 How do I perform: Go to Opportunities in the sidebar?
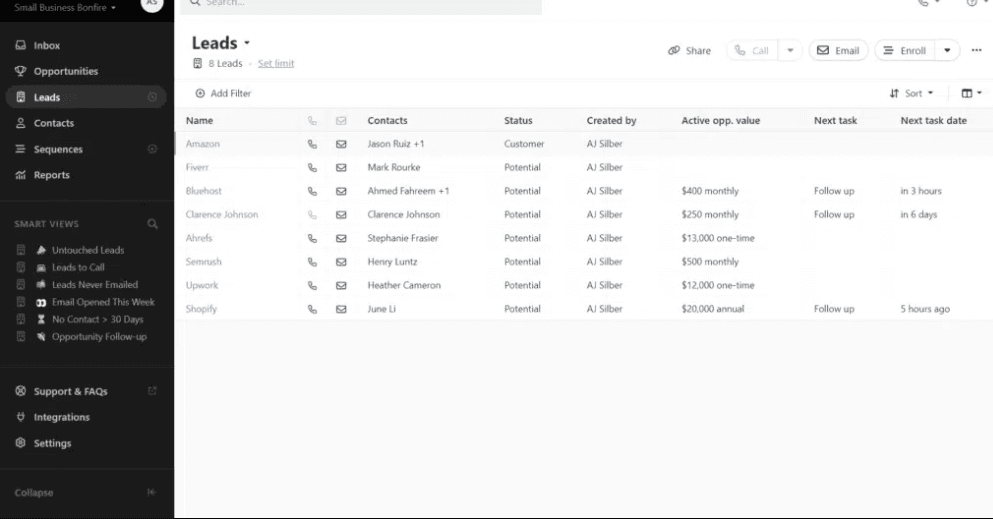pyautogui.click(x=65, y=72)
